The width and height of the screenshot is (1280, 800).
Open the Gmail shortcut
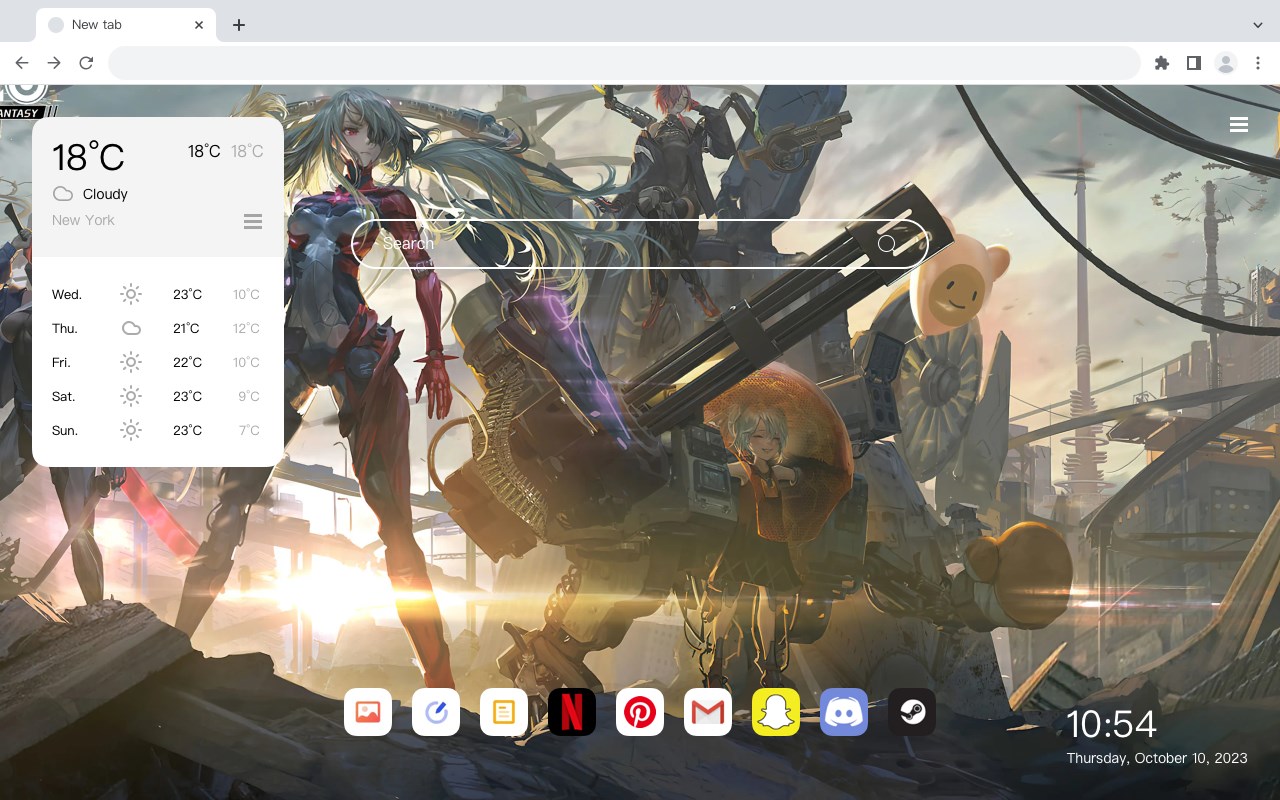tap(708, 712)
